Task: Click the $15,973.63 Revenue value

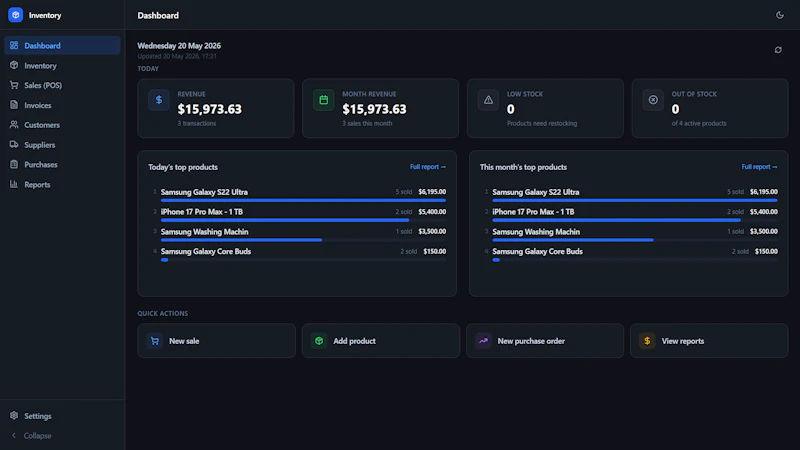Action: point(210,109)
